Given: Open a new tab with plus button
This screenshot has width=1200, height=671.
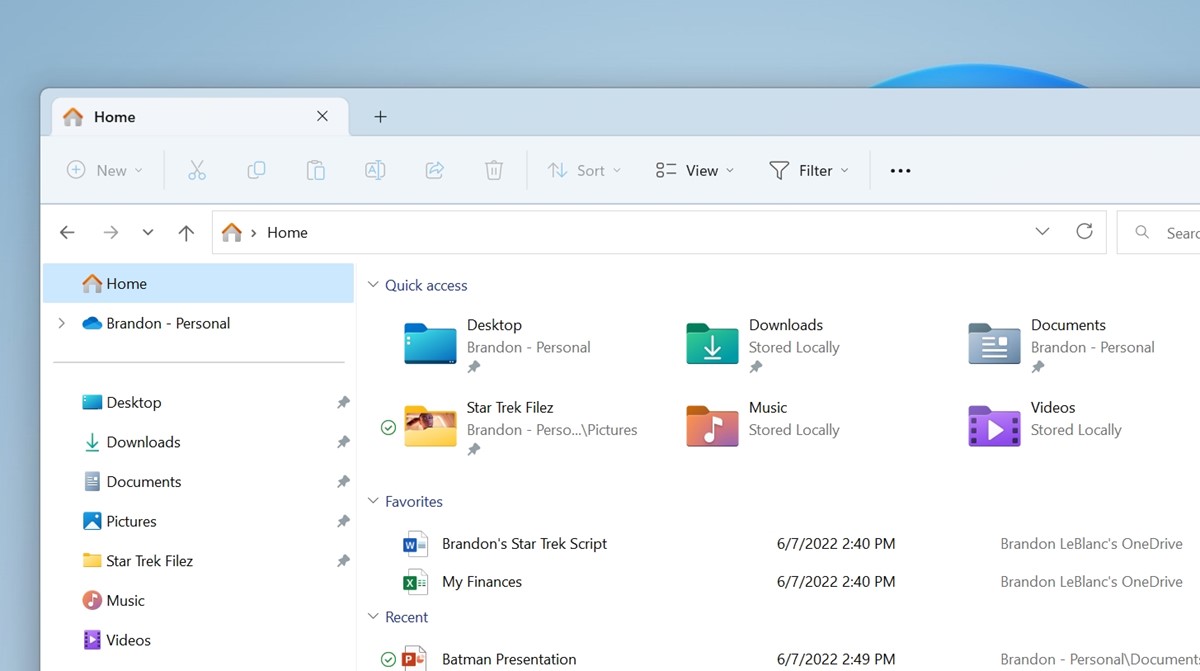Looking at the screenshot, I should pyautogui.click(x=380, y=117).
